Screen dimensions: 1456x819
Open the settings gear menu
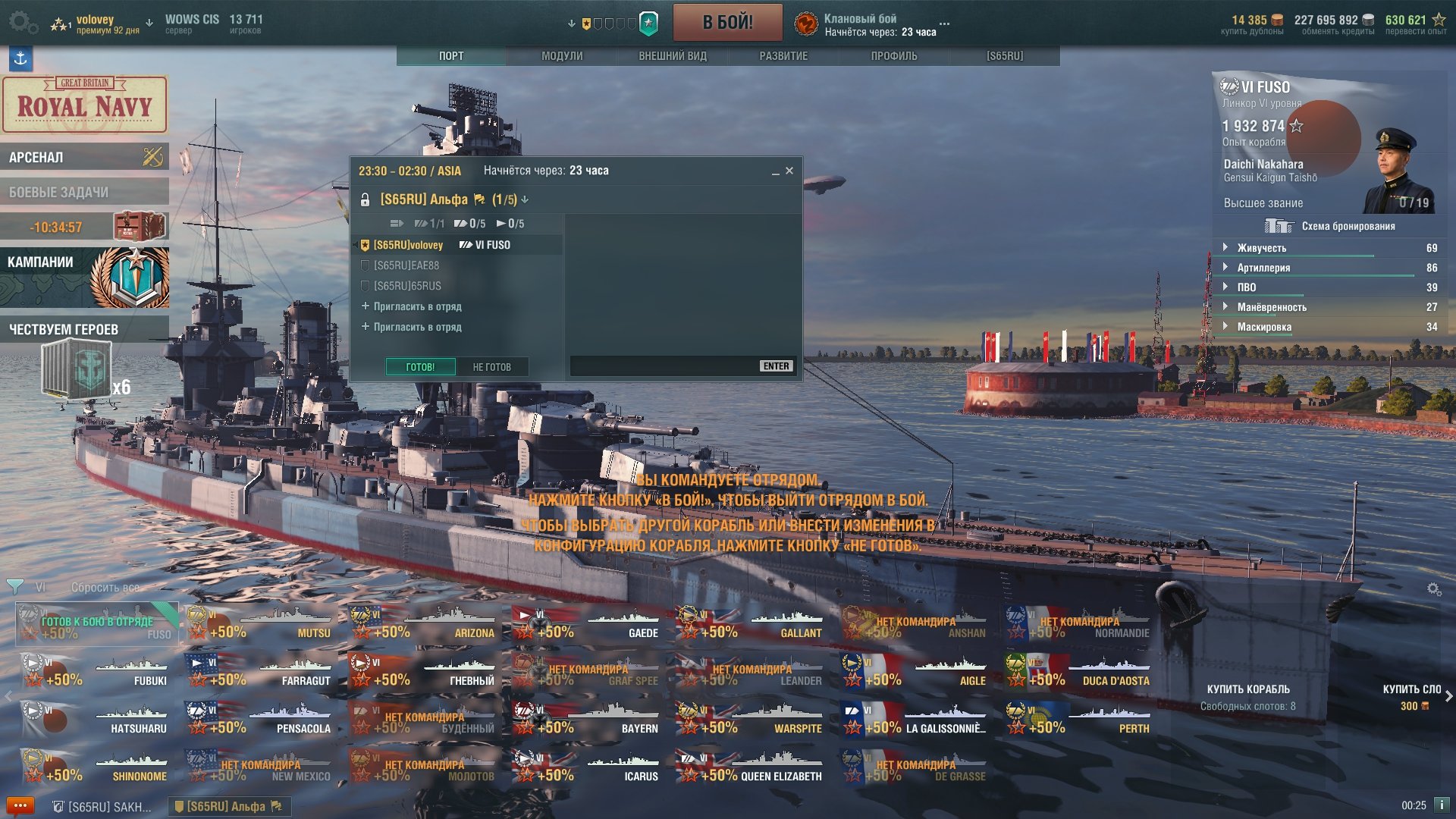point(21,21)
